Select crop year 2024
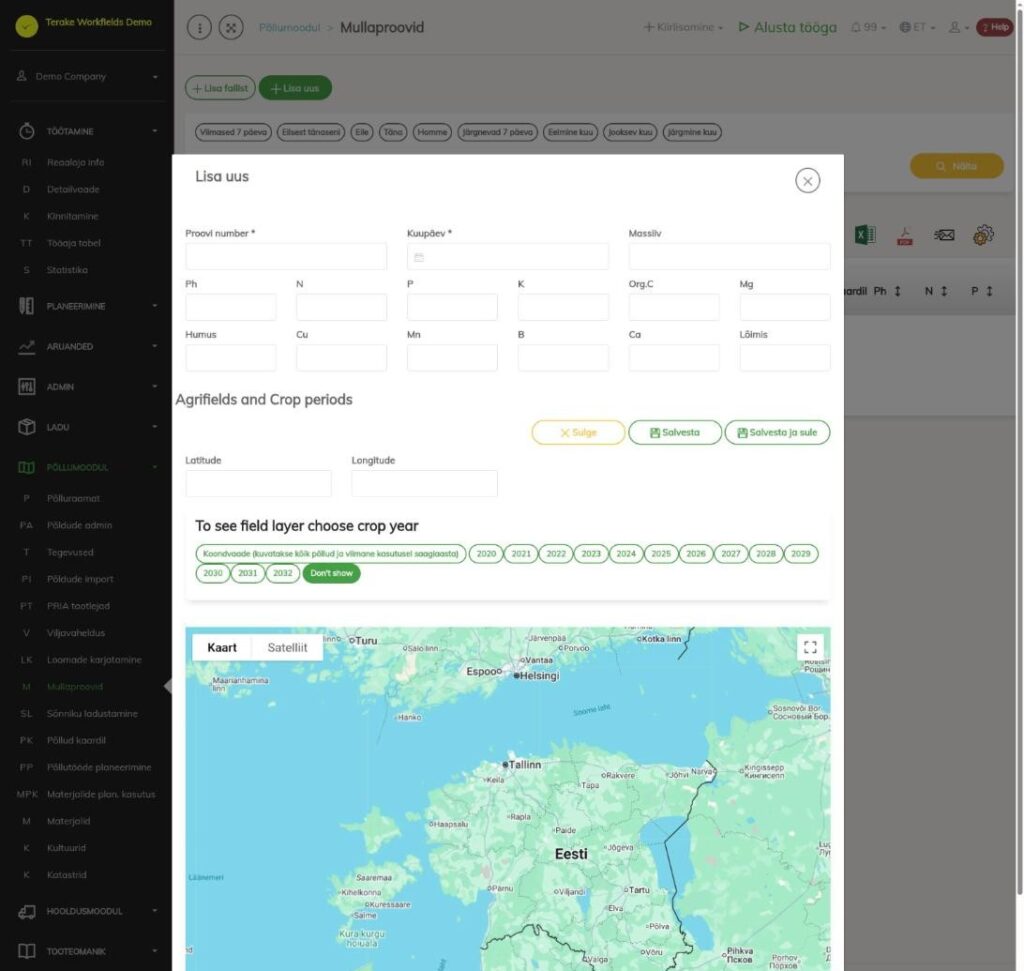 pos(626,554)
